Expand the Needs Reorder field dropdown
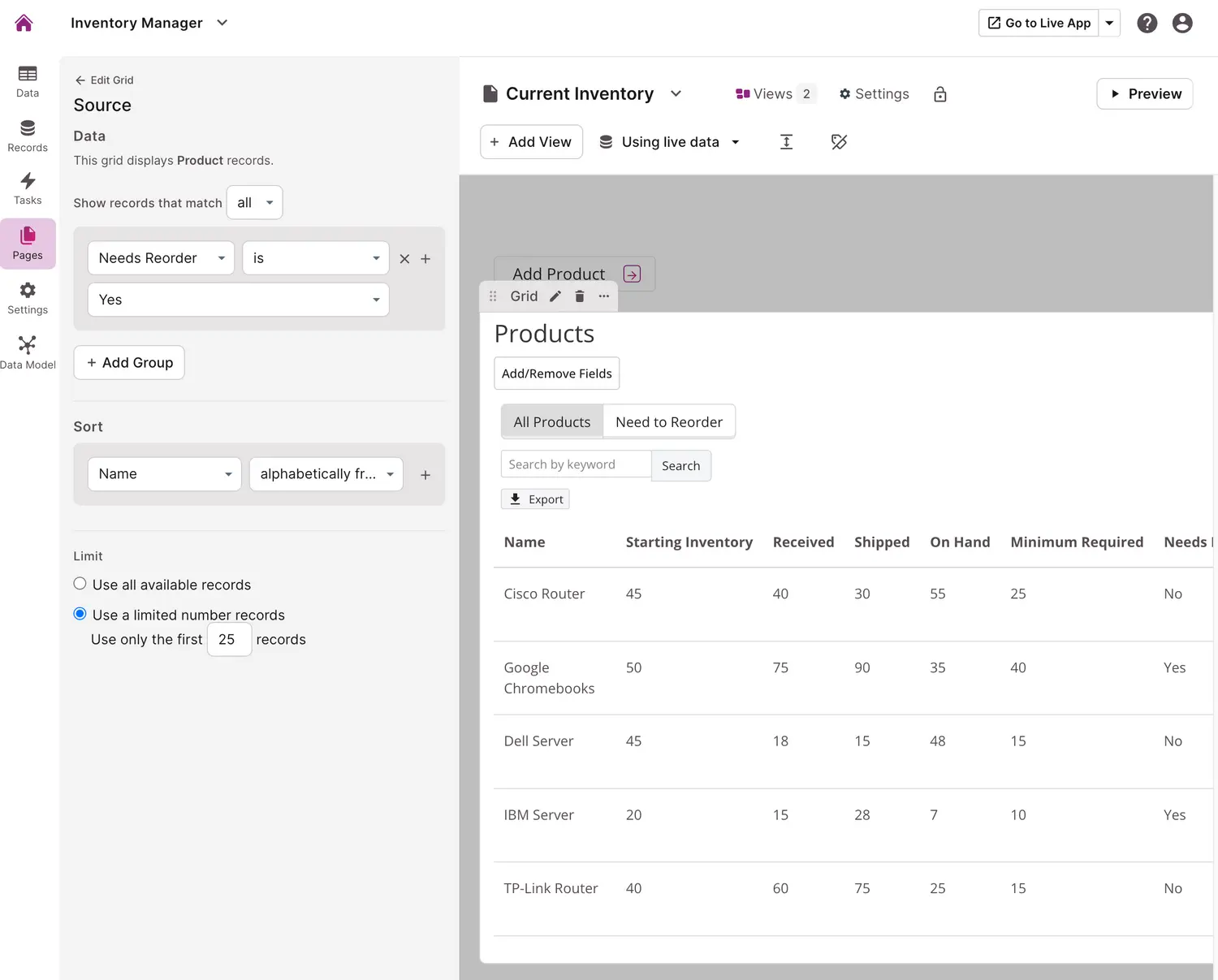Image resolution: width=1218 pixels, height=980 pixels. [161, 258]
